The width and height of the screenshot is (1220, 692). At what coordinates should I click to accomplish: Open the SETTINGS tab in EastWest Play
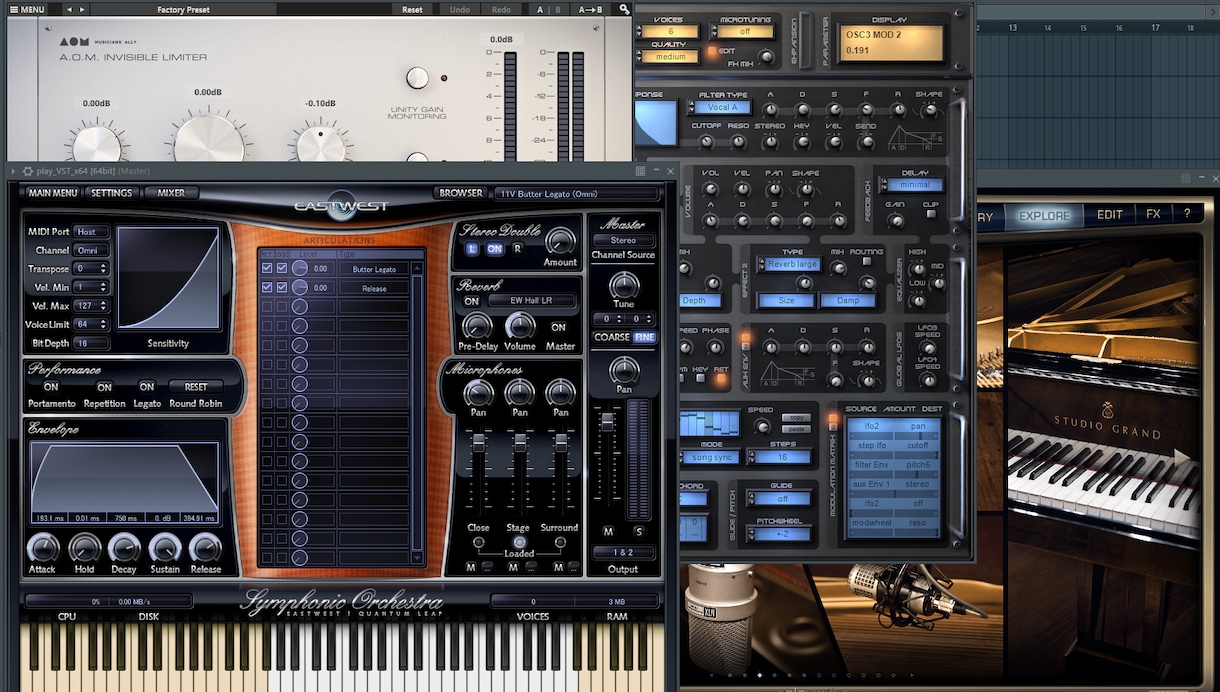point(112,193)
